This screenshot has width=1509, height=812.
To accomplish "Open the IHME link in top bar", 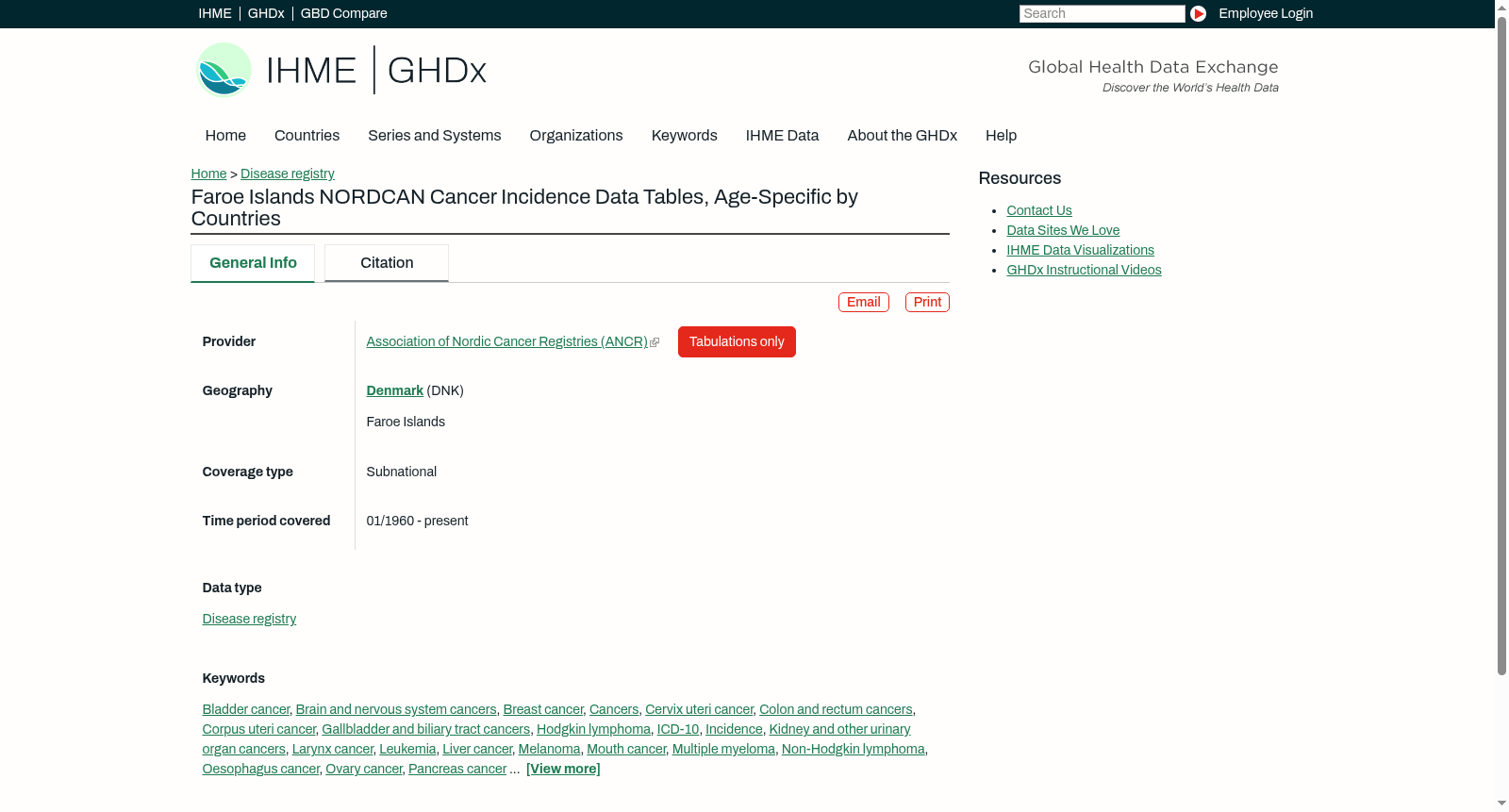I will point(215,13).
